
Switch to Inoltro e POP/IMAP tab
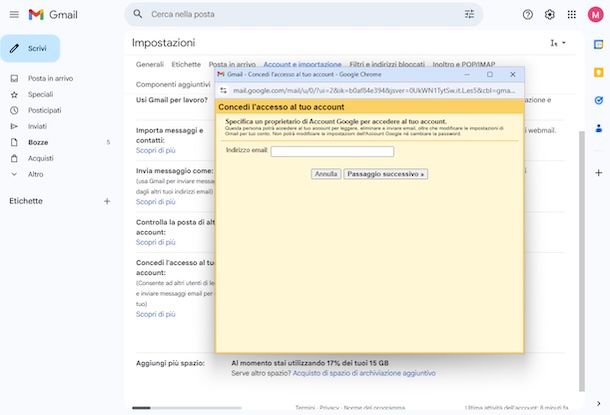464,64
